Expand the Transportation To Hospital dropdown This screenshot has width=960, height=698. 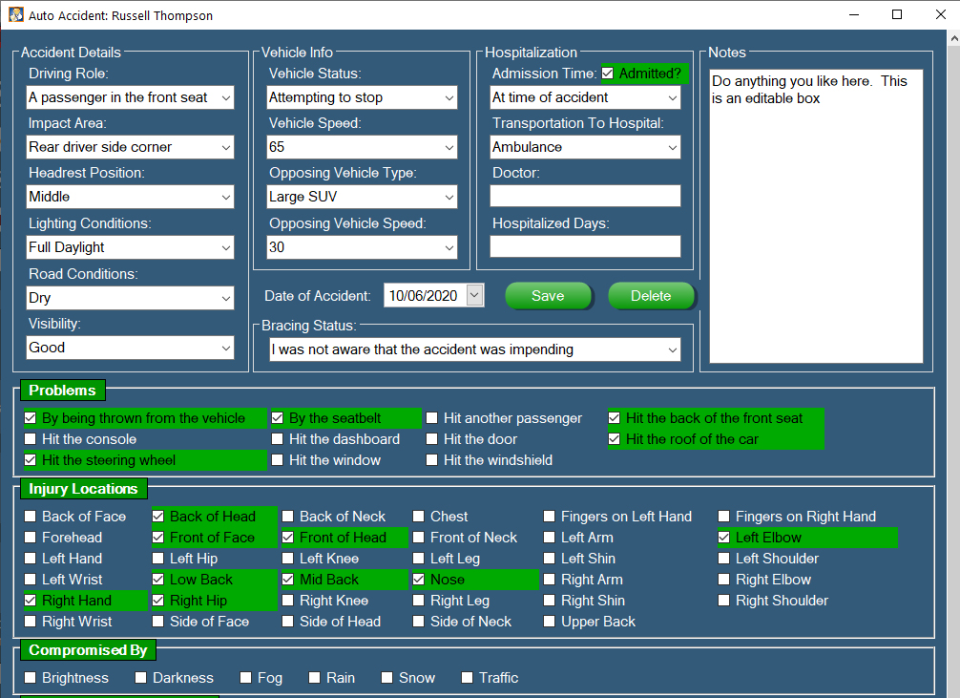pyautogui.click(x=671, y=147)
